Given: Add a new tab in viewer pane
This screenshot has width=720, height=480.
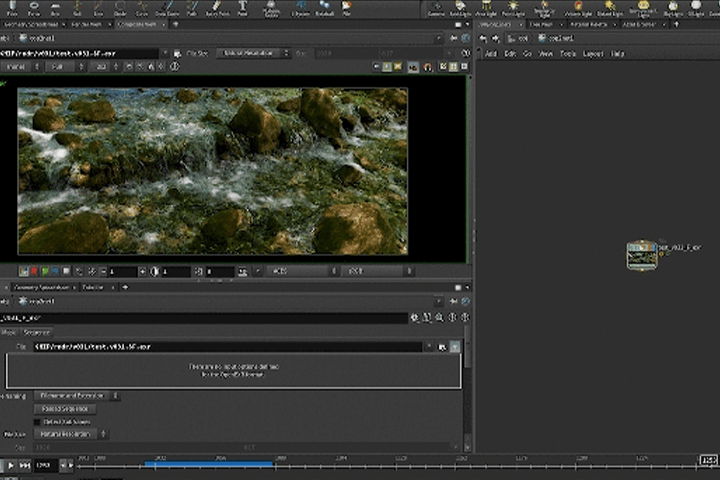Looking at the screenshot, I should pyautogui.click(x=175, y=24).
